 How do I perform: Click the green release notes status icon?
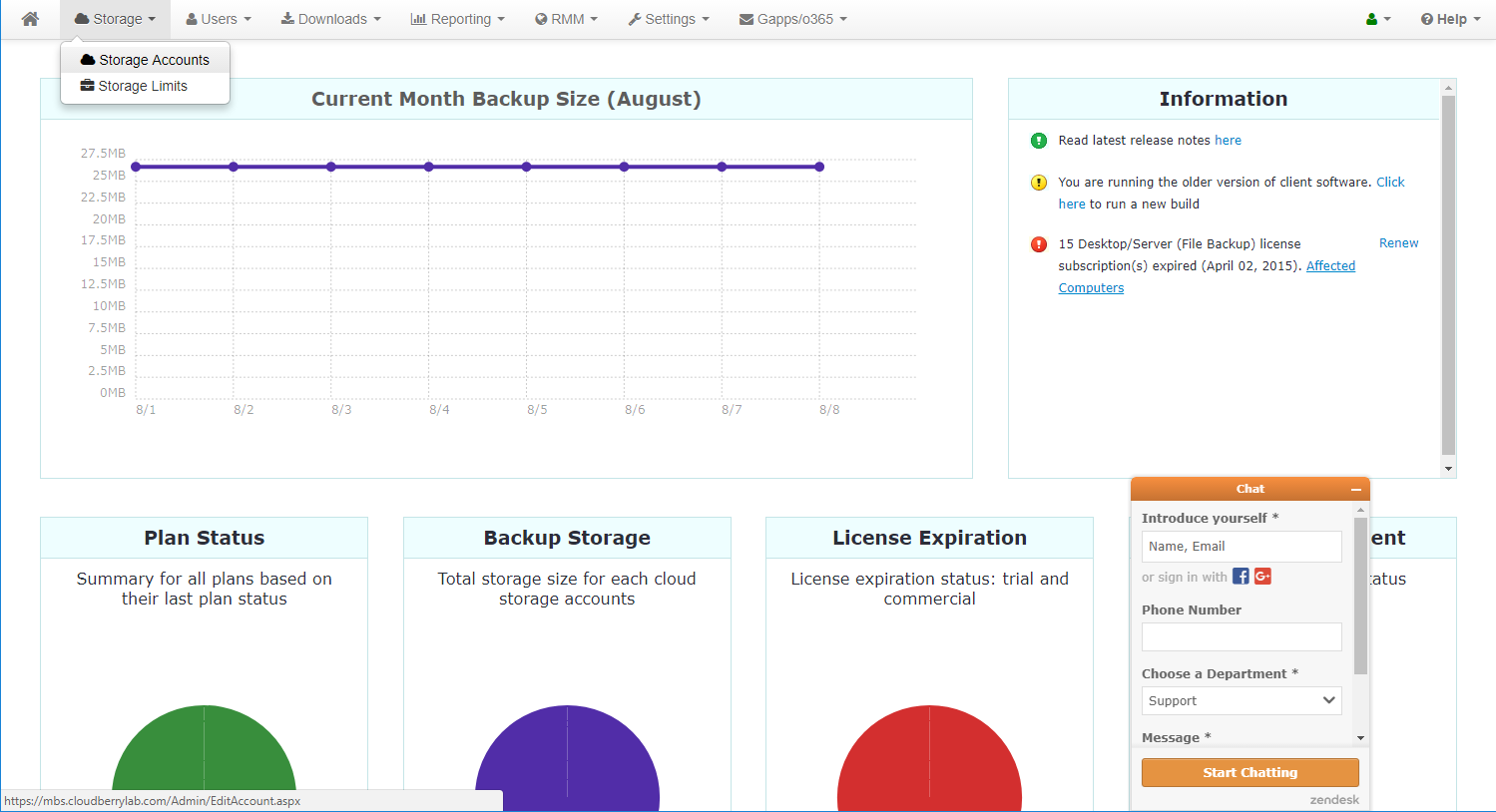pyautogui.click(x=1039, y=141)
